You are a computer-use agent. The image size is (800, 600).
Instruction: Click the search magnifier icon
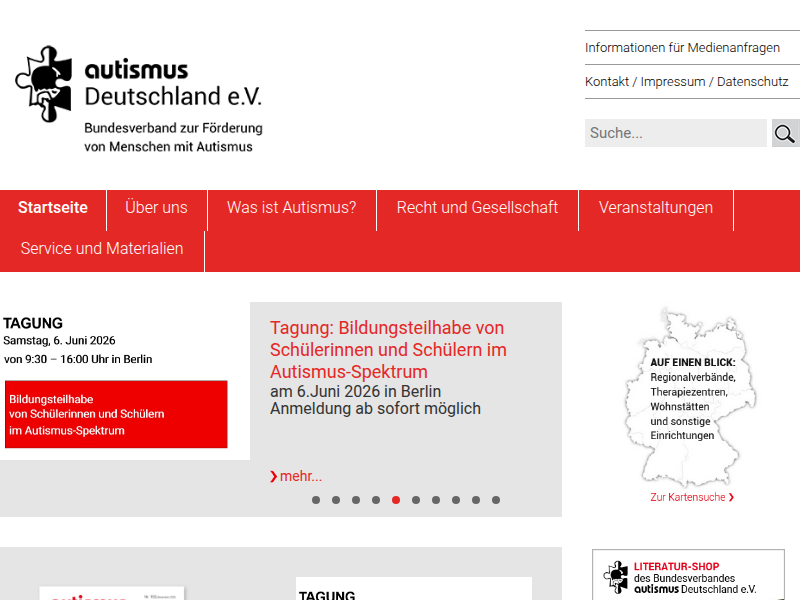click(x=786, y=132)
